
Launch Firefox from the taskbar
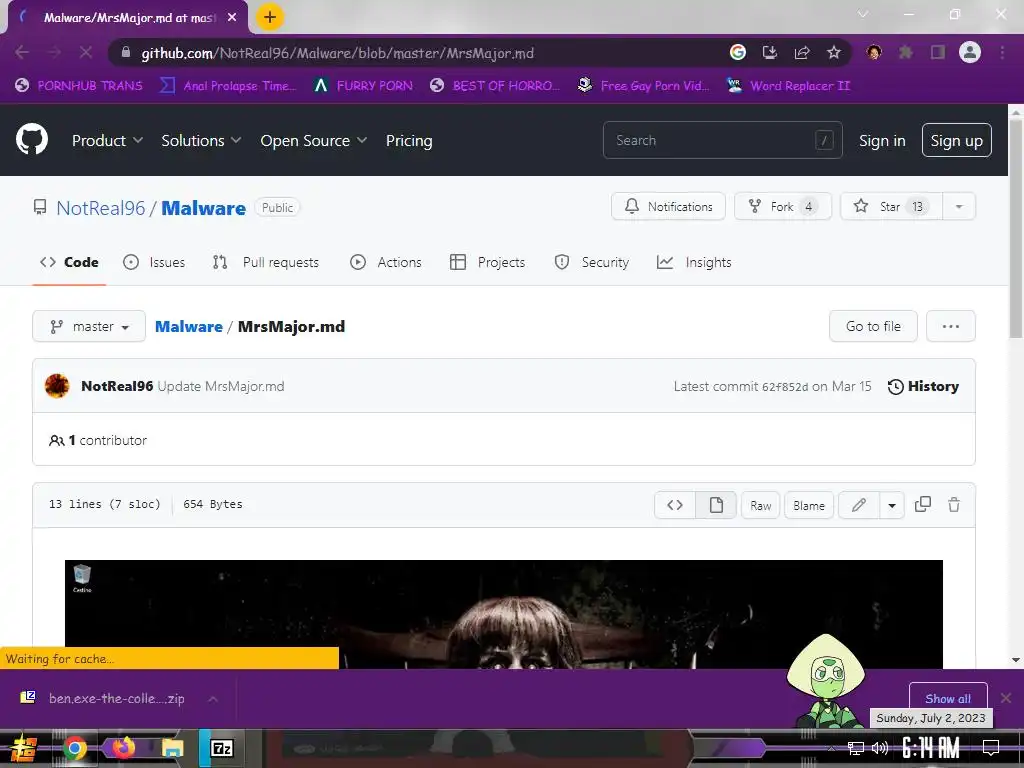point(123,748)
